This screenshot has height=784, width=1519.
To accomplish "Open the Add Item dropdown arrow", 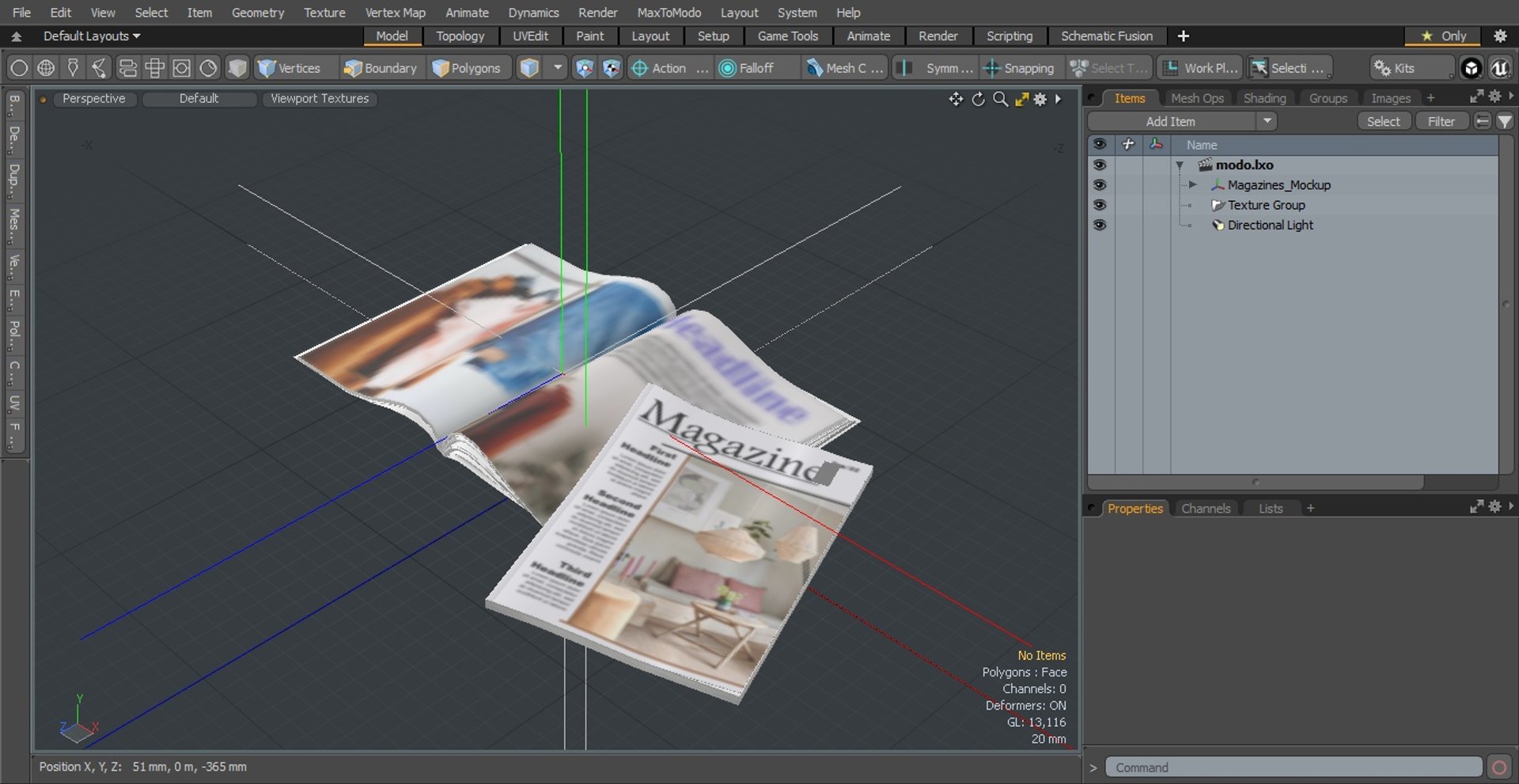I will coord(1267,121).
